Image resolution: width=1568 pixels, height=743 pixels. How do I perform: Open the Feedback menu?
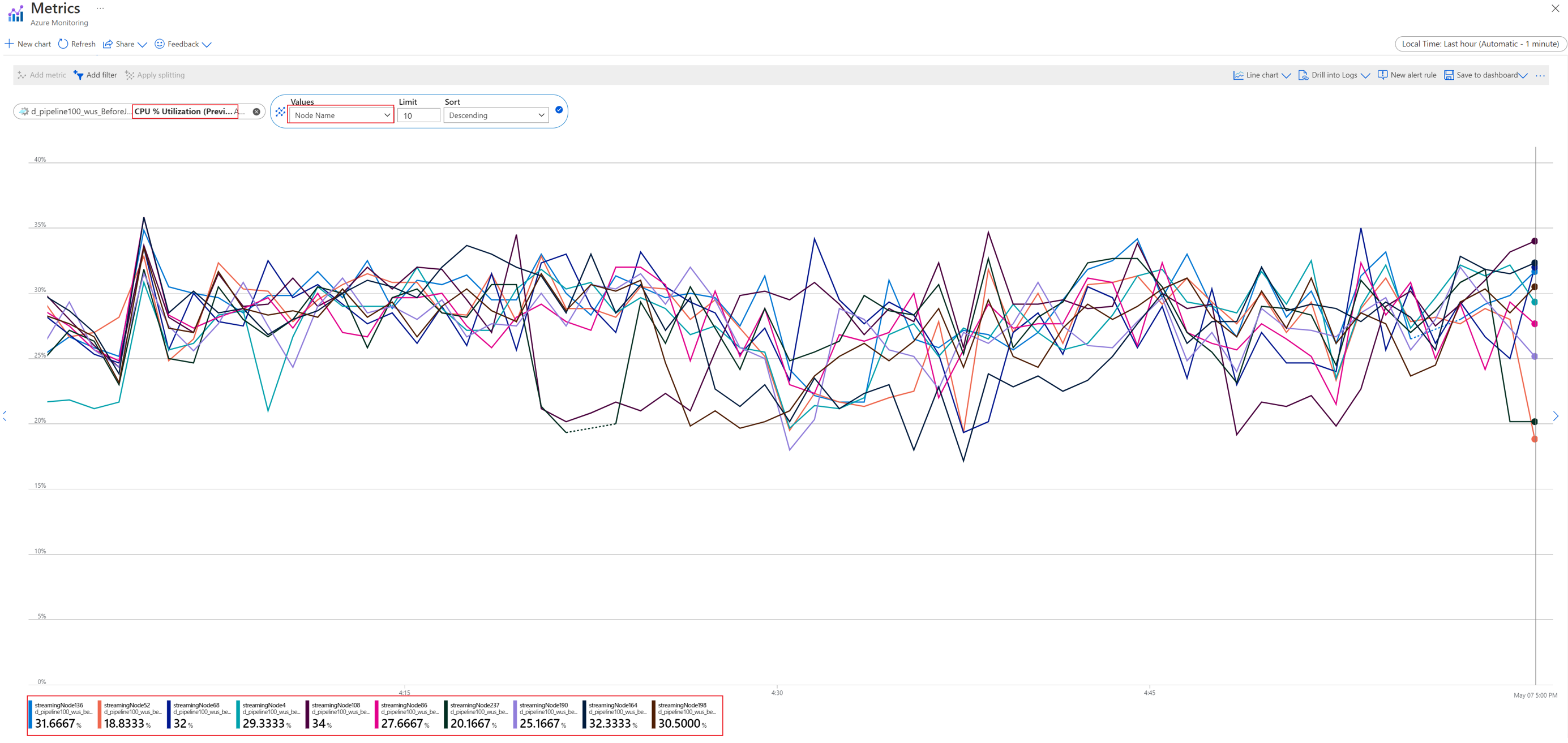pos(183,44)
